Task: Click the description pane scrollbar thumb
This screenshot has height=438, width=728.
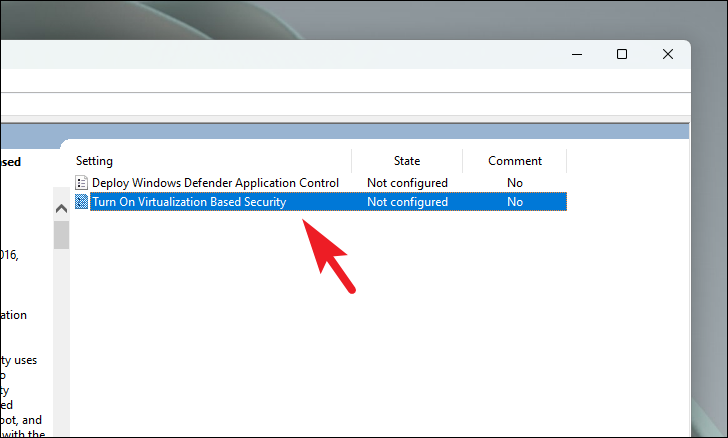Action: (61, 235)
